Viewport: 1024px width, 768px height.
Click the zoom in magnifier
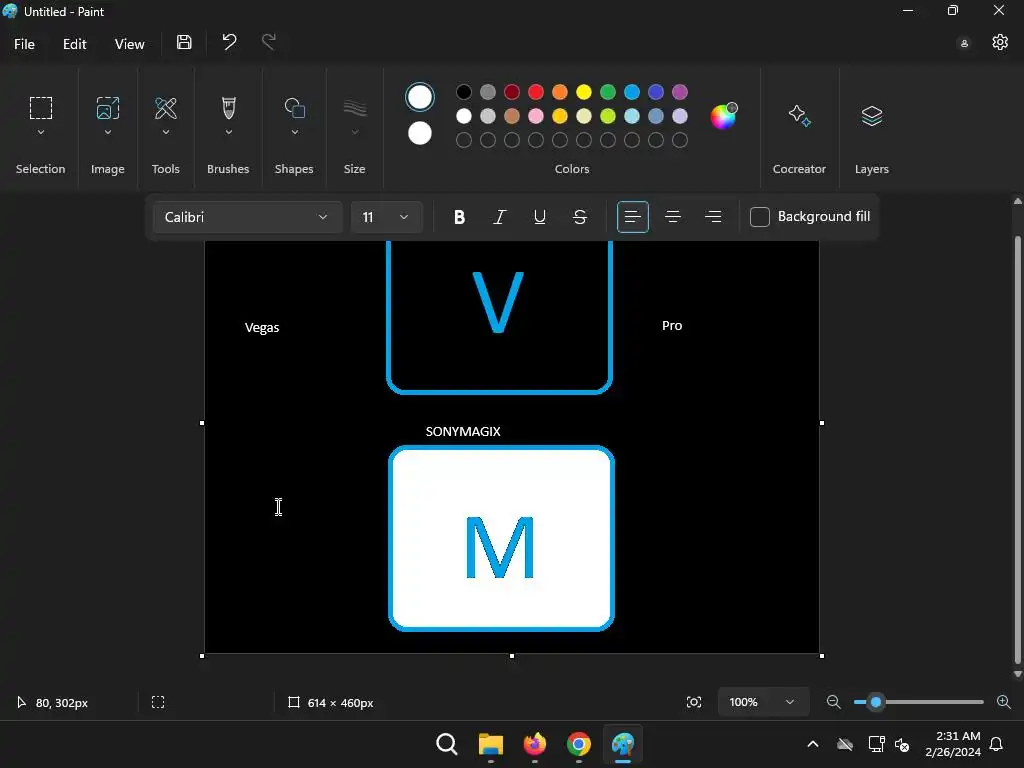pyautogui.click(x=1004, y=702)
